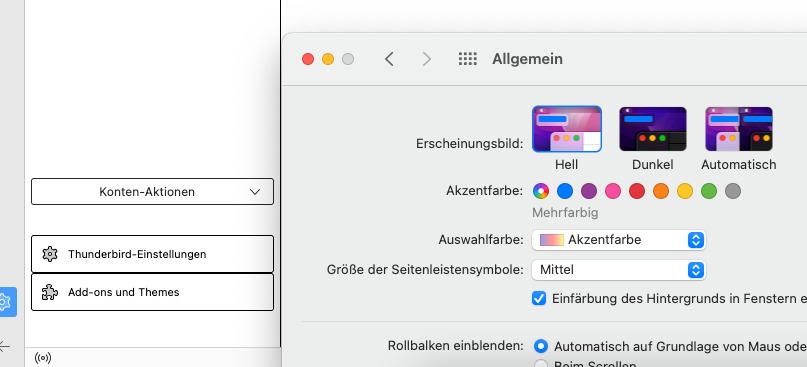
Task: Click the collapse arrow in Thunderbird sidebar
Action: (x=4, y=346)
